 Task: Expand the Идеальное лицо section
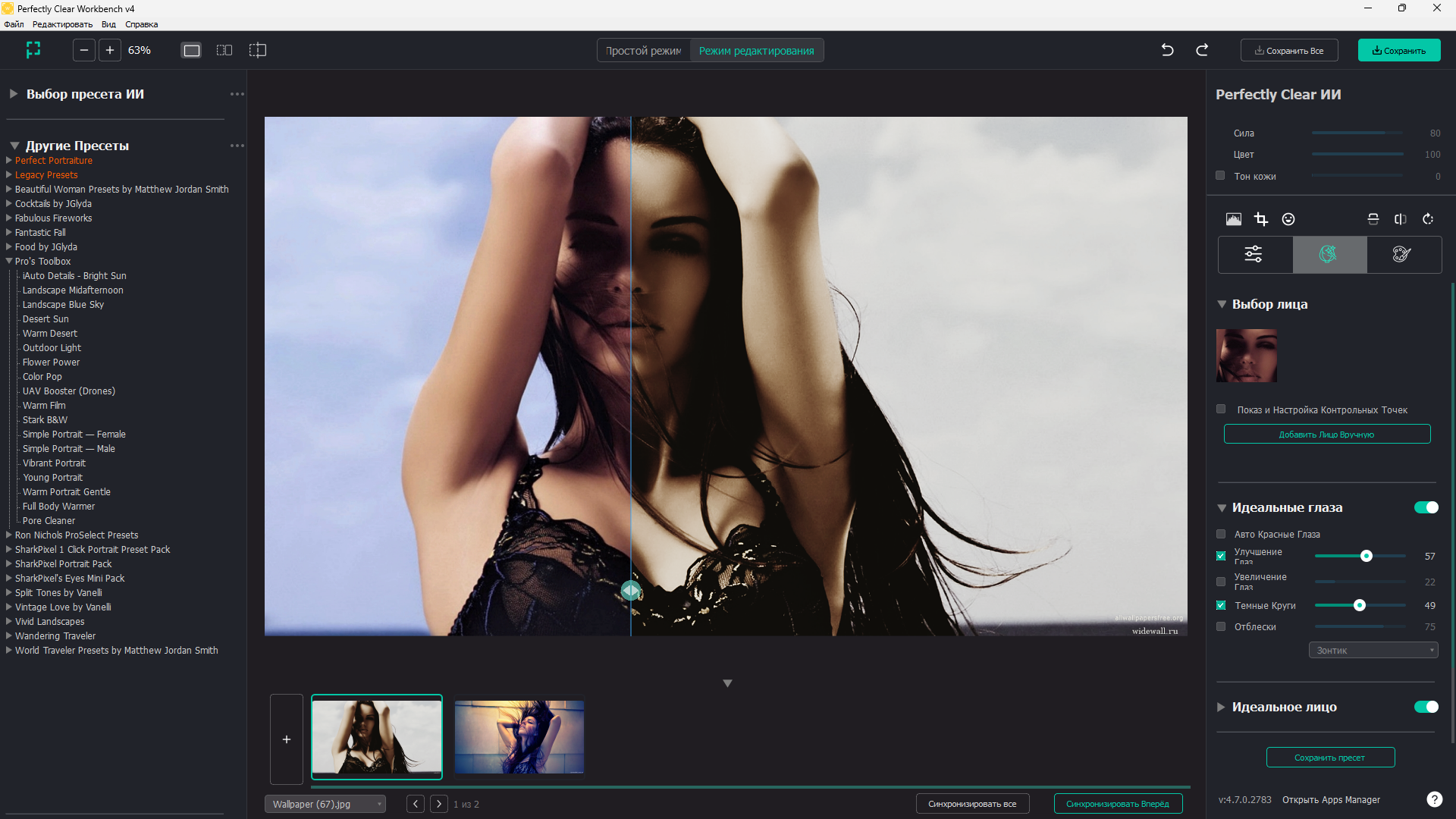pos(1221,707)
